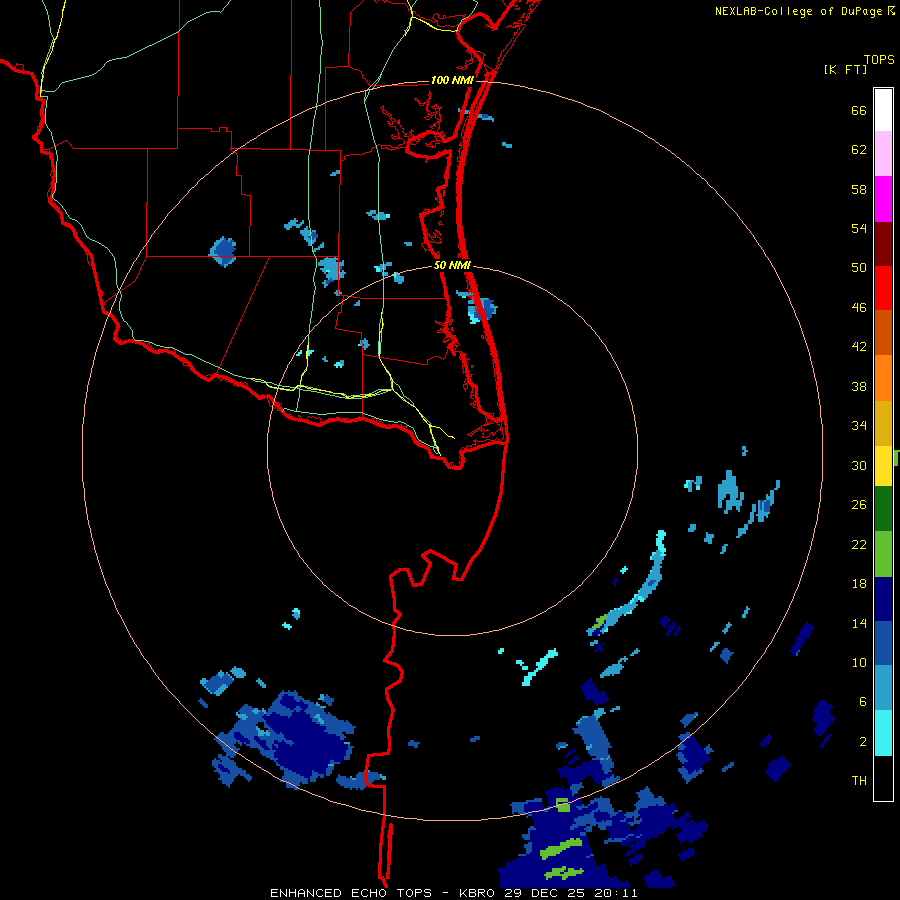Click the scale value "50" in legend
The width and height of the screenshot is (900, 900).
coord(859,268)
